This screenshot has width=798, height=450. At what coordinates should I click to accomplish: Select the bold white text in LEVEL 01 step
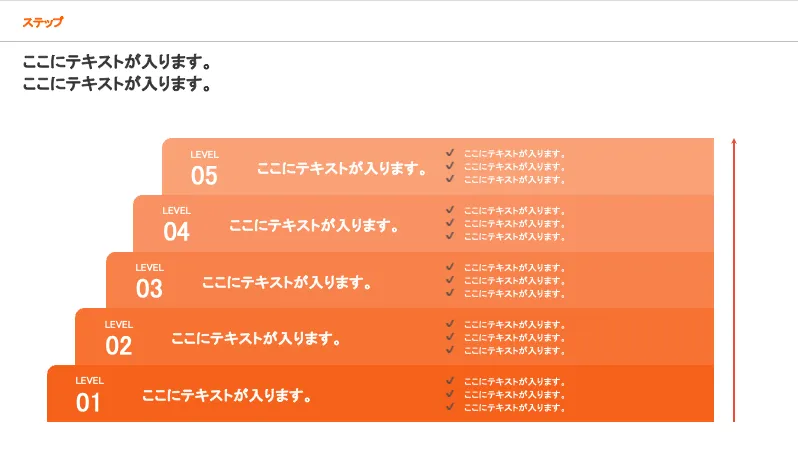point(227,395)
